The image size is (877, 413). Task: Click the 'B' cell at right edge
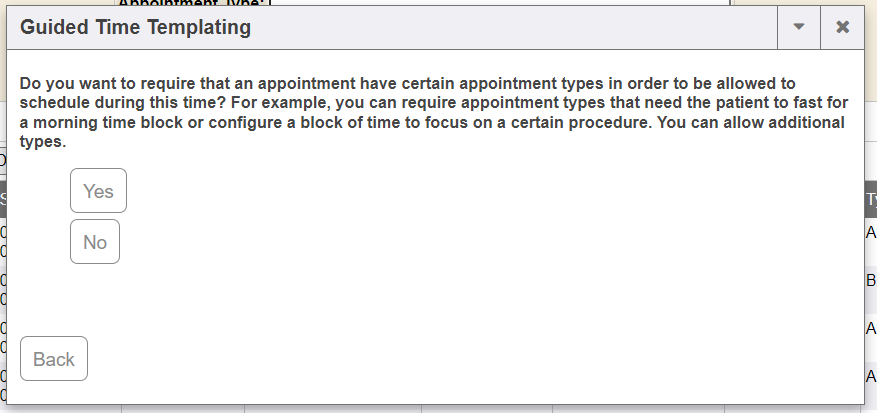(x=870, y=281)
